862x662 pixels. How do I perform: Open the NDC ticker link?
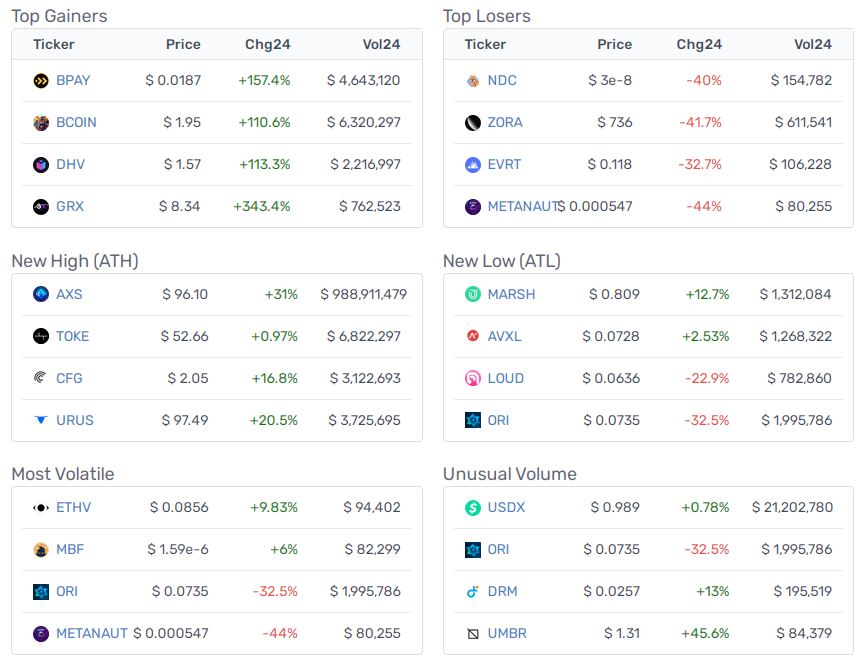click(x=502, y=80)
